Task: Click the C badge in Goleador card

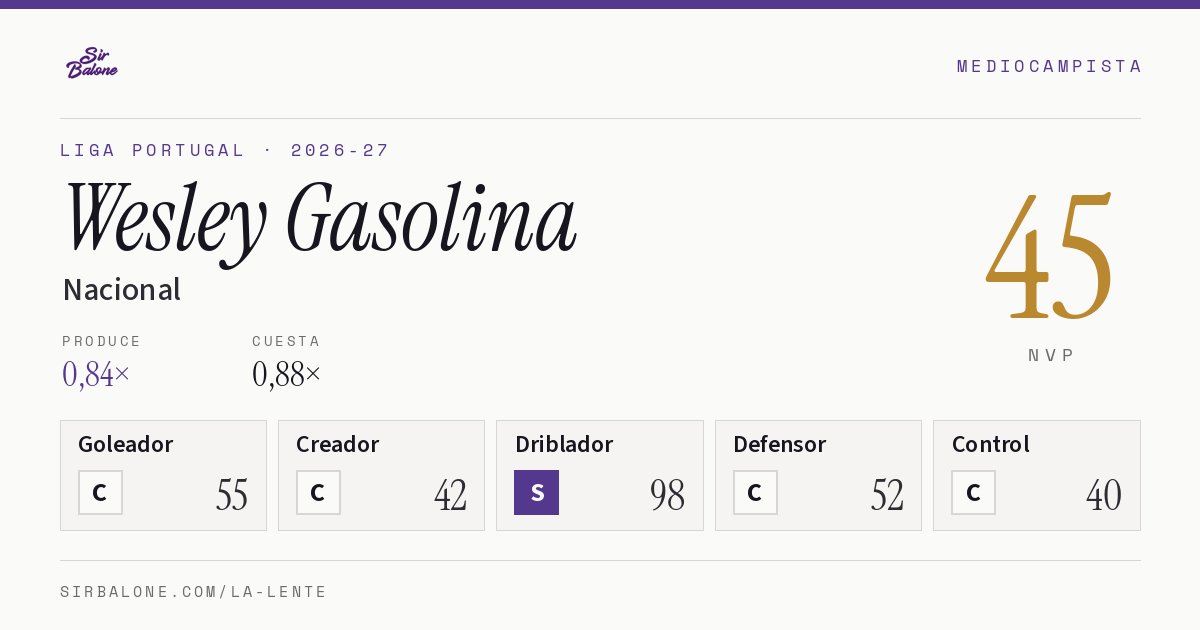Action: tap(100, 492)
